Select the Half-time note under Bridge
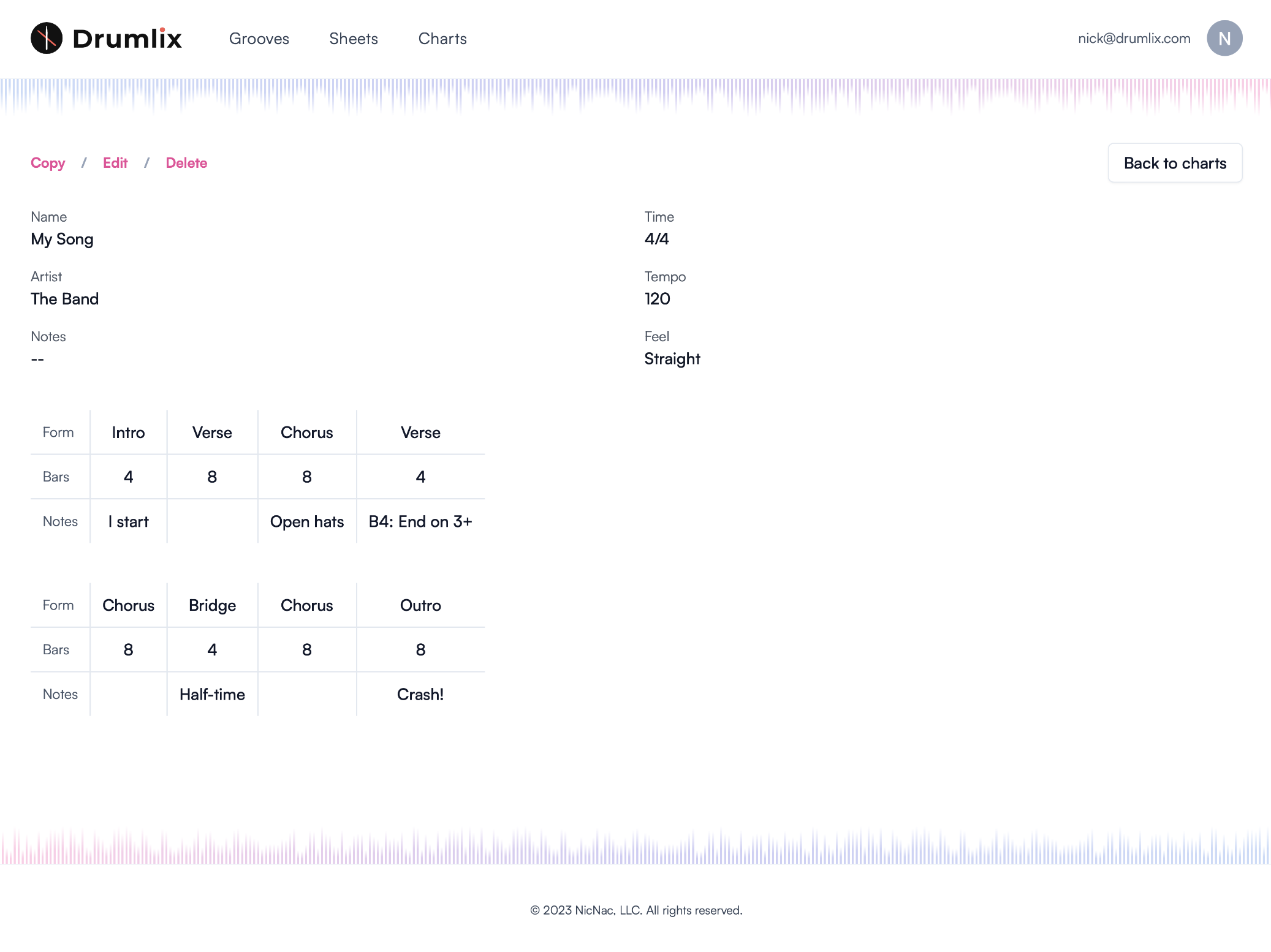 [x=212, y=694]
